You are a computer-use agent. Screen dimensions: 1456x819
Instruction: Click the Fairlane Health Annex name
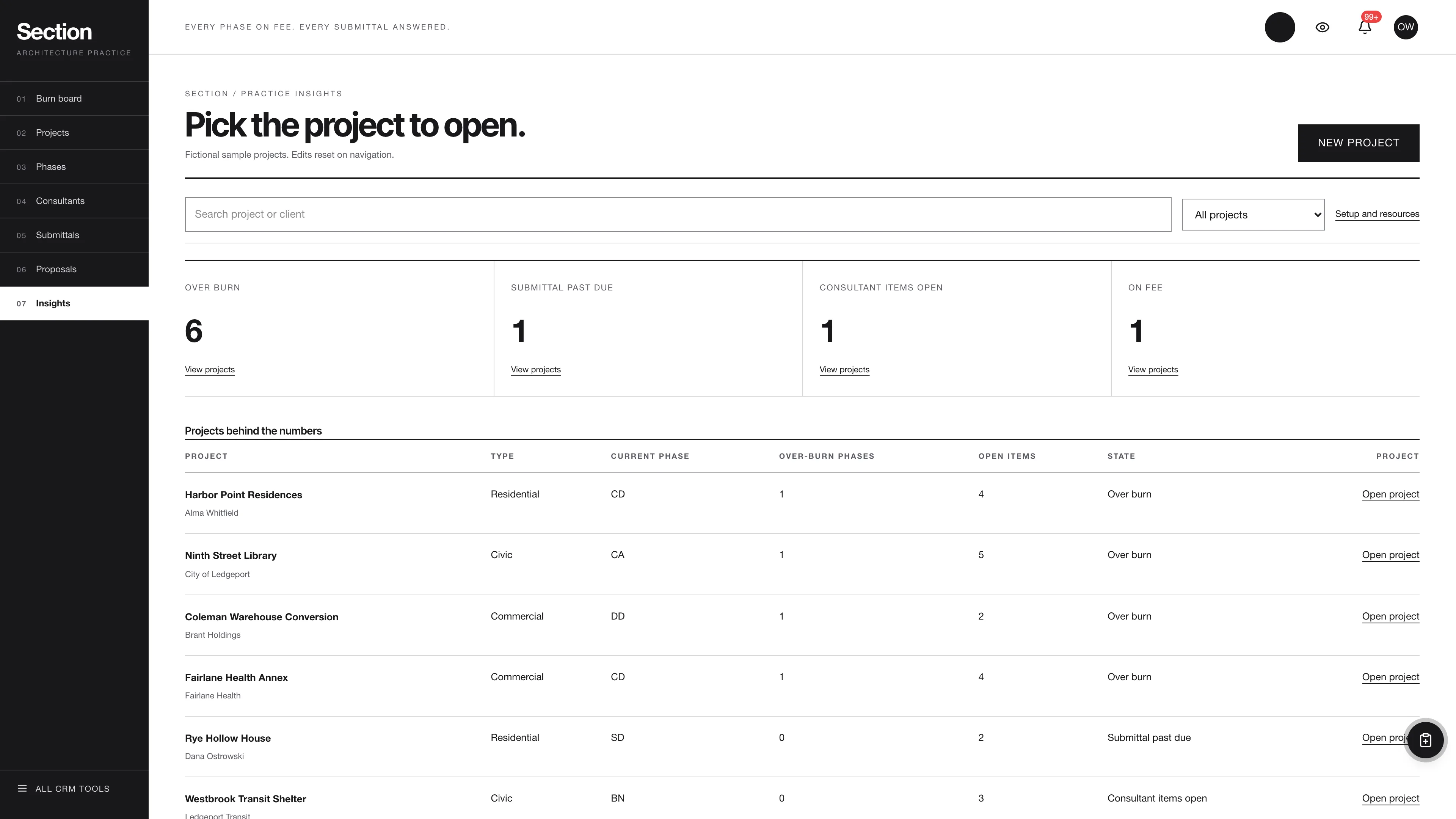click(236, 678)
